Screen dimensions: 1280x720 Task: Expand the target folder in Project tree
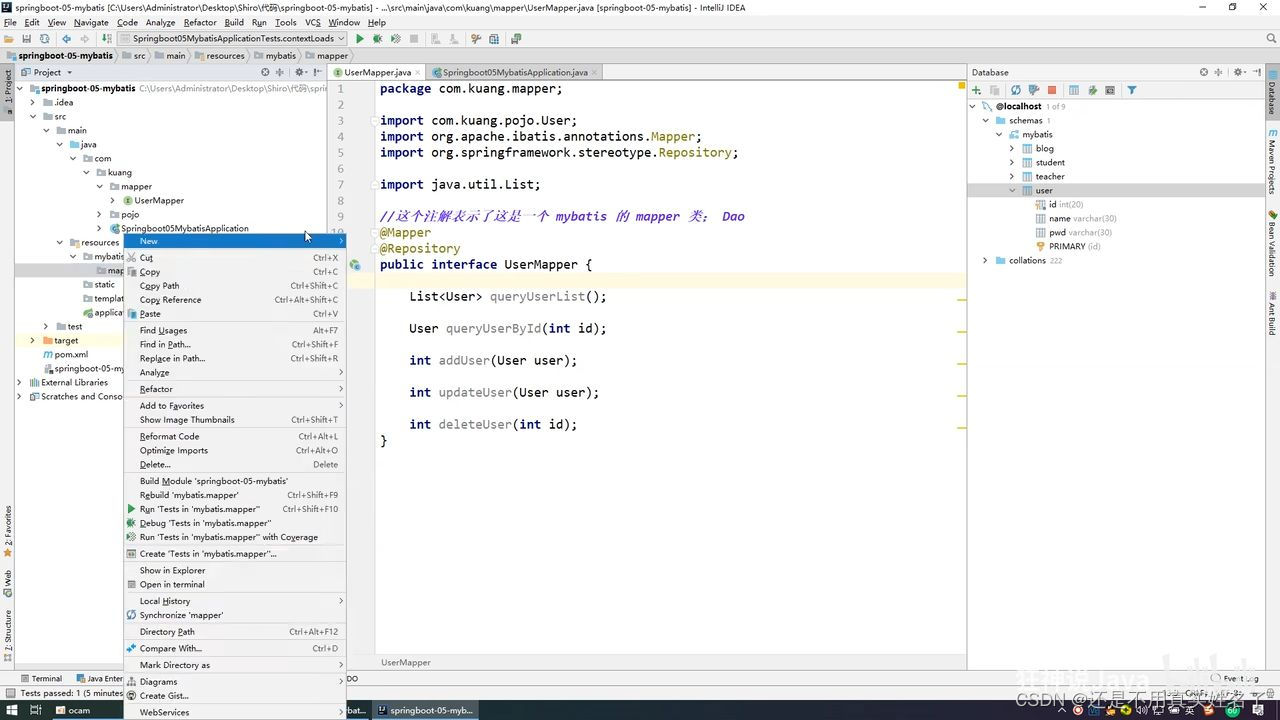click(33, 340)
